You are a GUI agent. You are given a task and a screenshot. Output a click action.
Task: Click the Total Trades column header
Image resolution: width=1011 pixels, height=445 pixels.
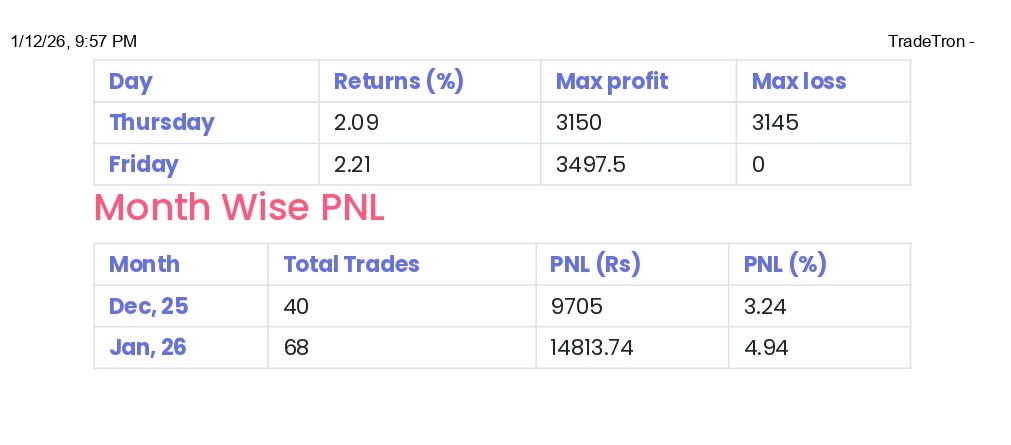coord(351,264)
